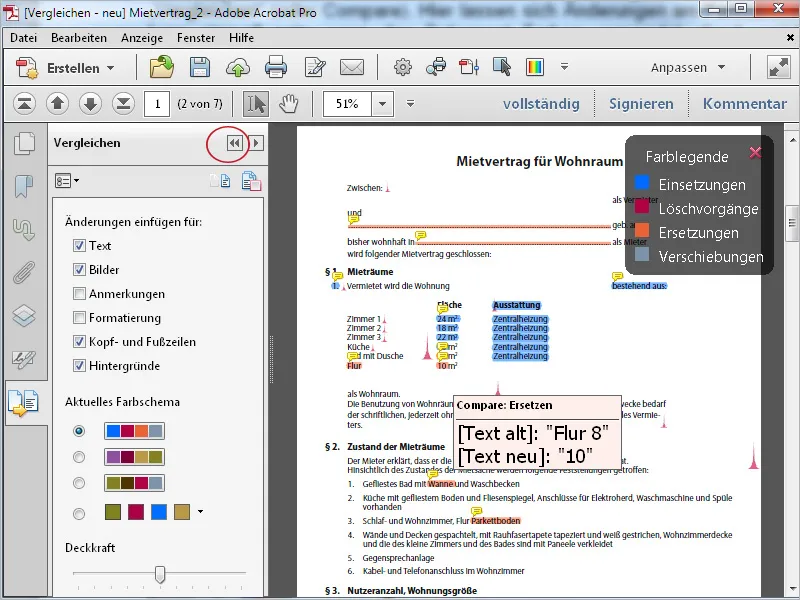
Task: Uncheck the Bilder checkbox
Action: pyautogui.click(x=79, y=269)
